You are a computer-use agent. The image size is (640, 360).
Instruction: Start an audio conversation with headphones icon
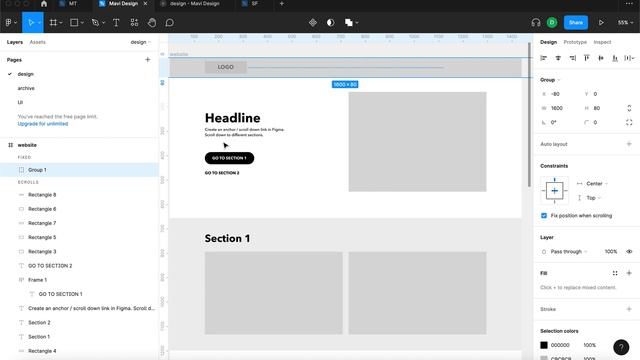(x=536, y=22)
